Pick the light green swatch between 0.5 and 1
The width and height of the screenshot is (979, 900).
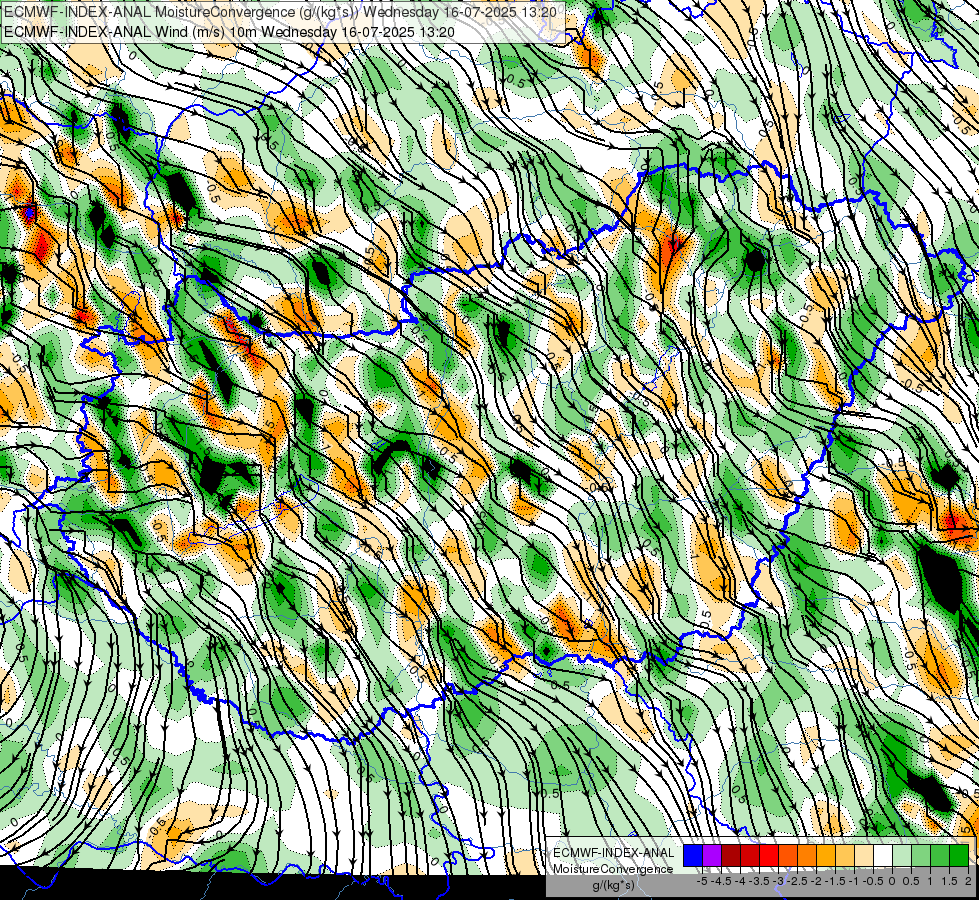coord(921,856)
